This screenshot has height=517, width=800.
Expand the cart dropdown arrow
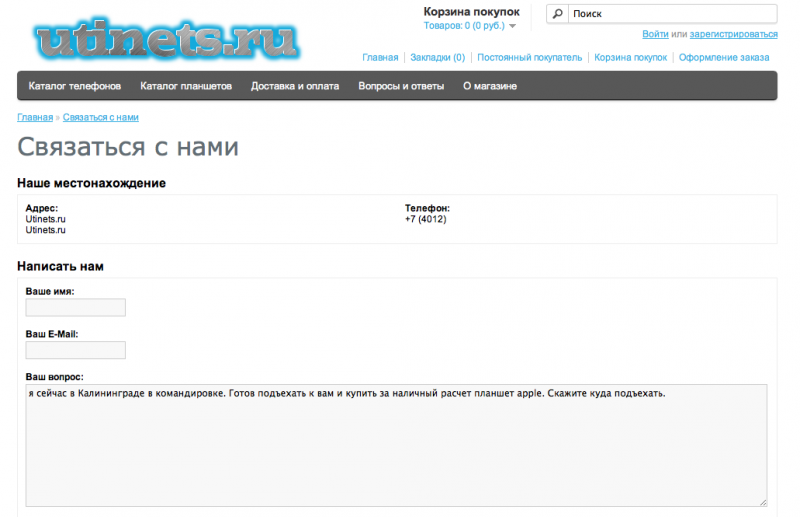[x=512, y=26]
